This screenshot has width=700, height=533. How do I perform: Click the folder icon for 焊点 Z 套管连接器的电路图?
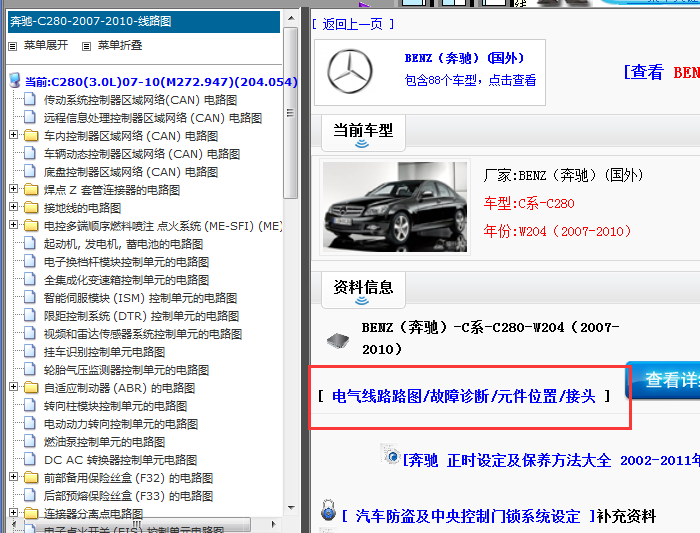31,189
